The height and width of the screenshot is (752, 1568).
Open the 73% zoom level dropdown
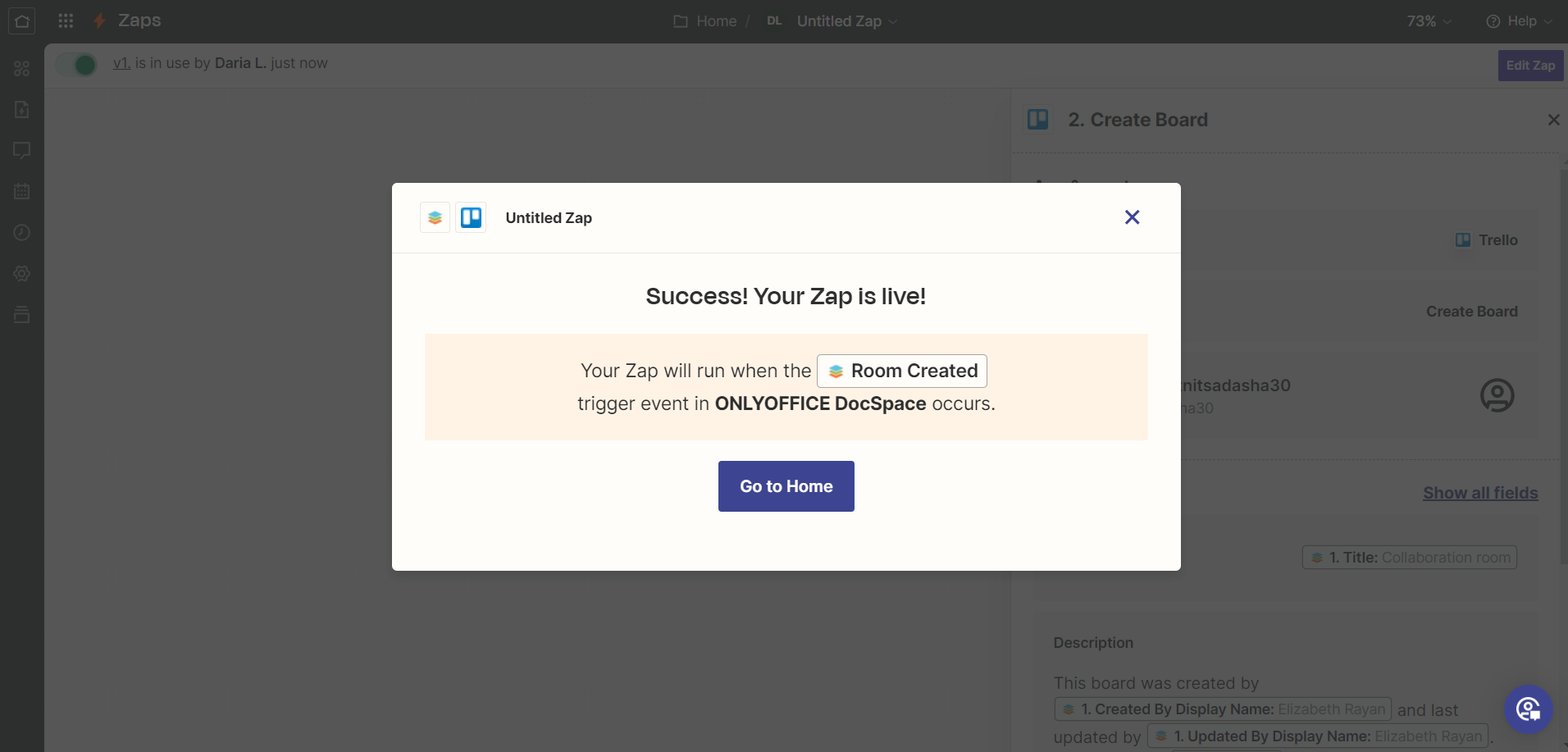(x=1429, y=21)
